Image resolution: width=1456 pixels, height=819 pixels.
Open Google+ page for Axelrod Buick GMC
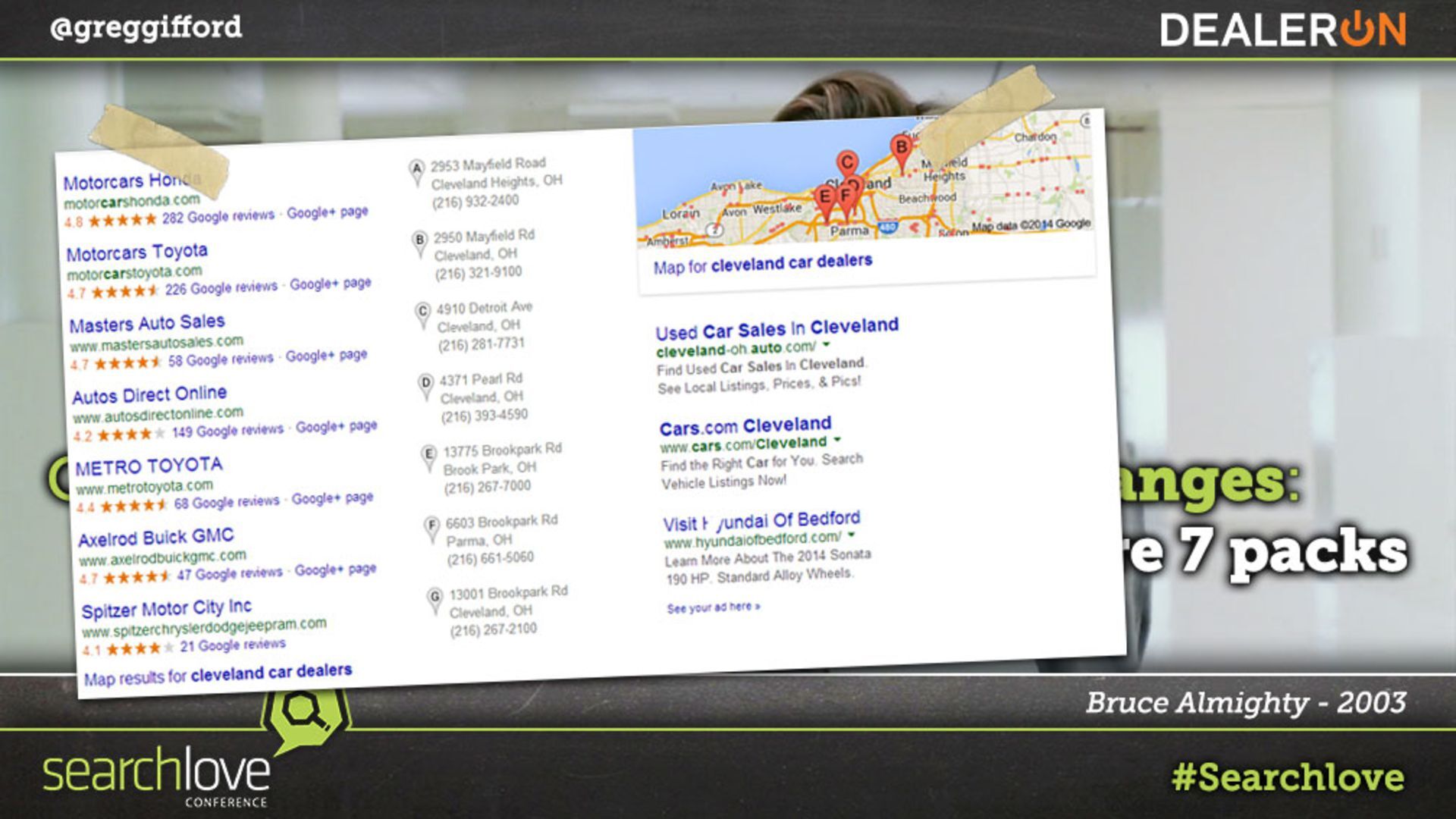tap(336, 570)
